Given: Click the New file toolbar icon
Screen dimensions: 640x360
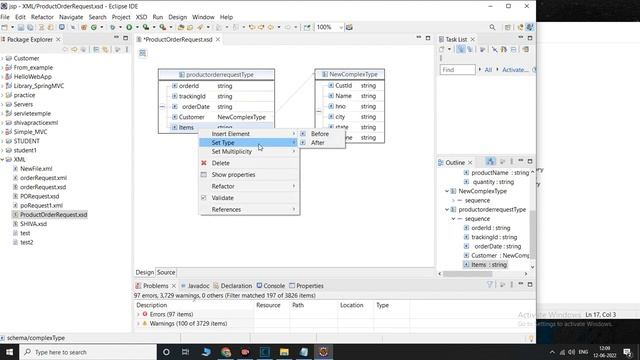Looking at the screenshot, I should pyautogui.click(x=4, y=27).
